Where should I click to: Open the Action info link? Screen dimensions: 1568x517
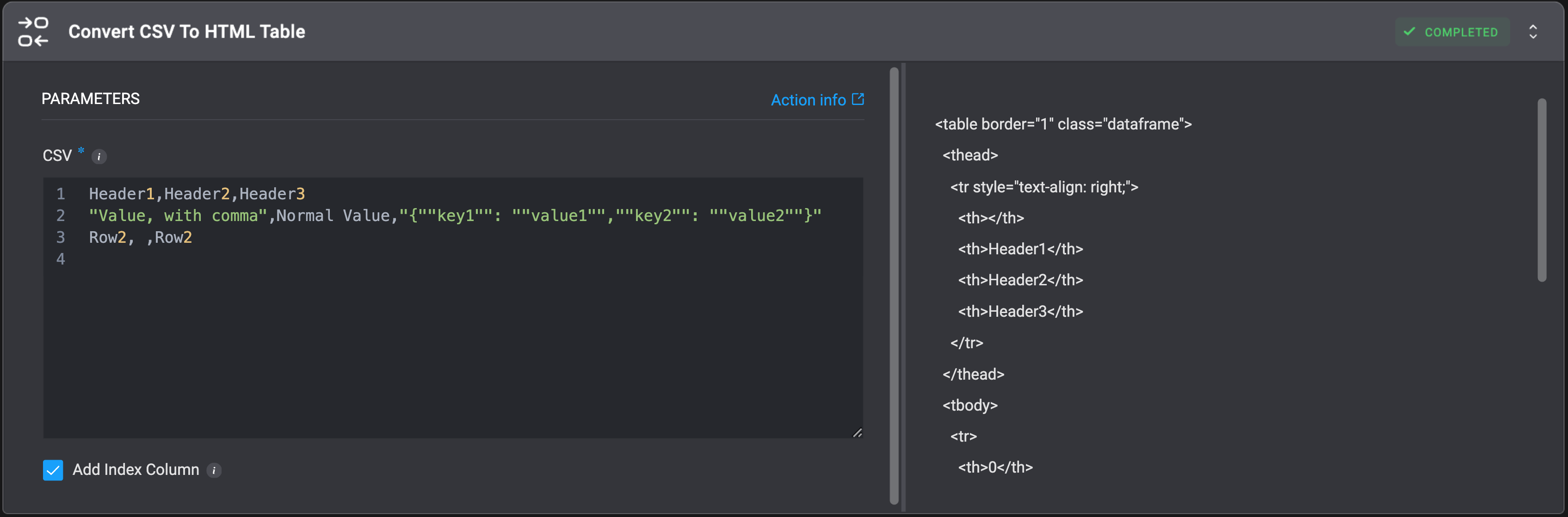tap(808, 100)
